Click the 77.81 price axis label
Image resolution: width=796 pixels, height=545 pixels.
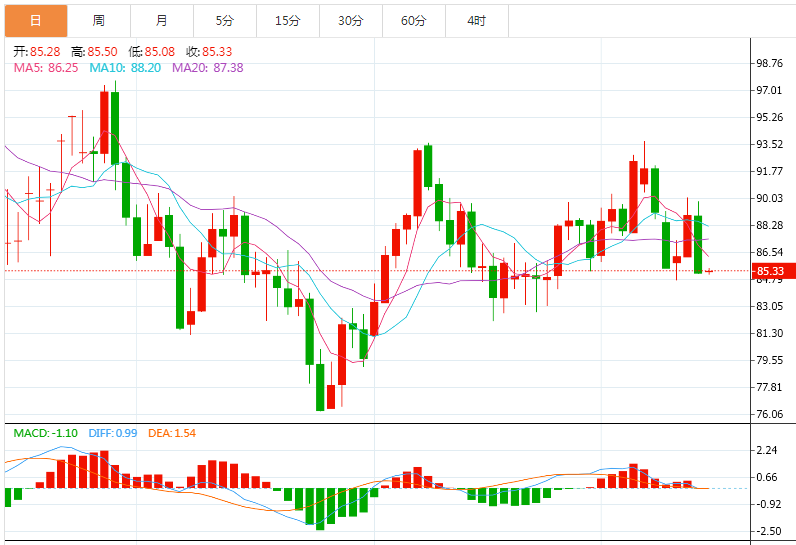click(x=770, y=387)
